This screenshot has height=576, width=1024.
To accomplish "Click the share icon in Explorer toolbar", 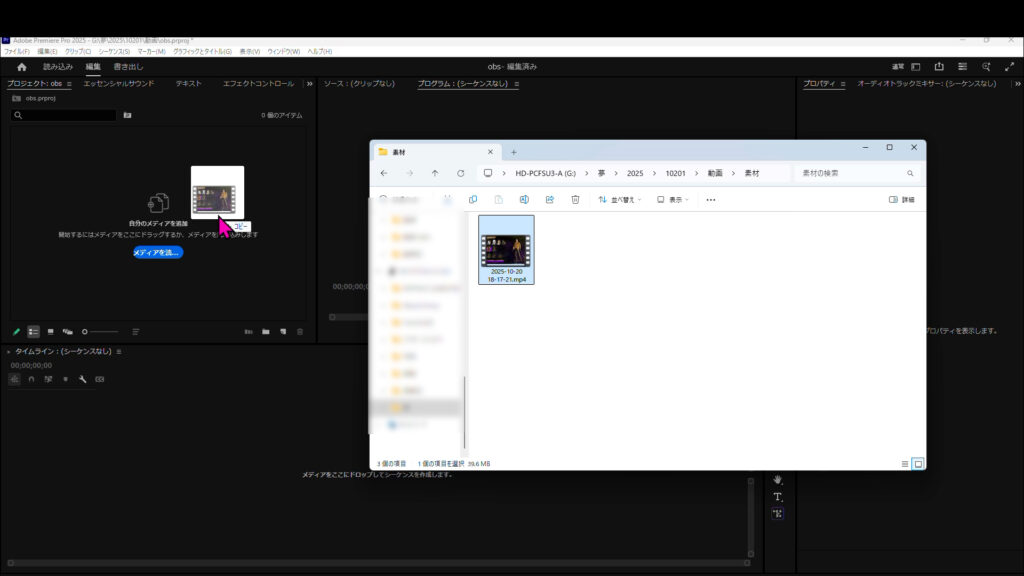I will 549,200.
